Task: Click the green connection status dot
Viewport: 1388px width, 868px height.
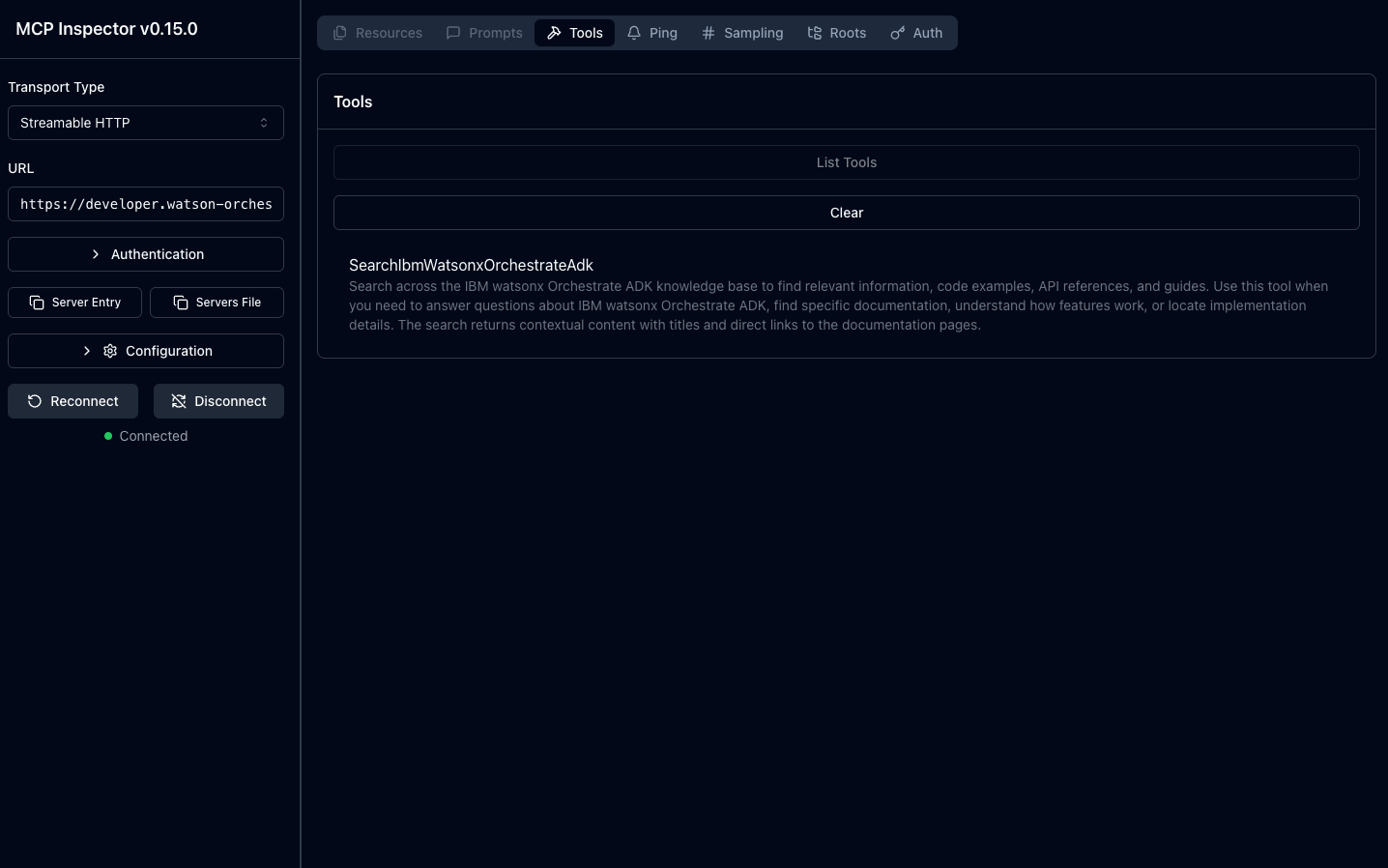Action: pos(108,436)
